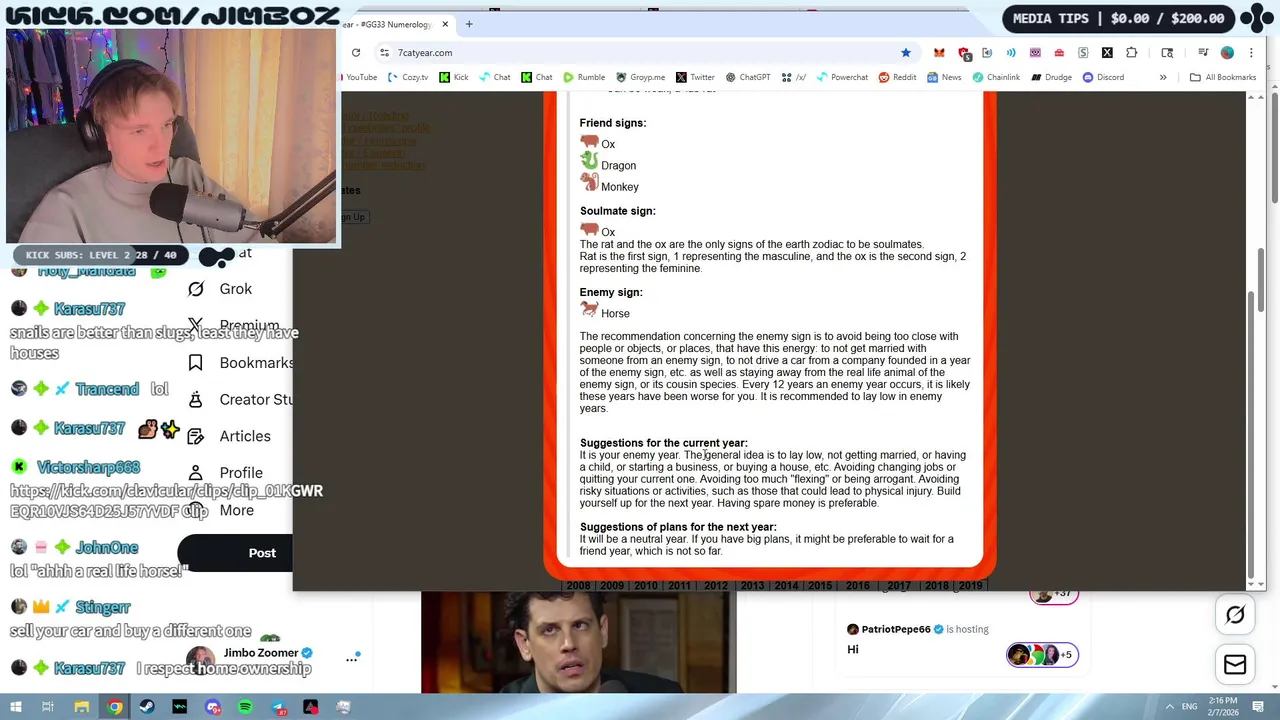The width and height of the screenshot is (1280, 720).
Task: Close the GG33 Numerology tab
Action: click(445, 24)
